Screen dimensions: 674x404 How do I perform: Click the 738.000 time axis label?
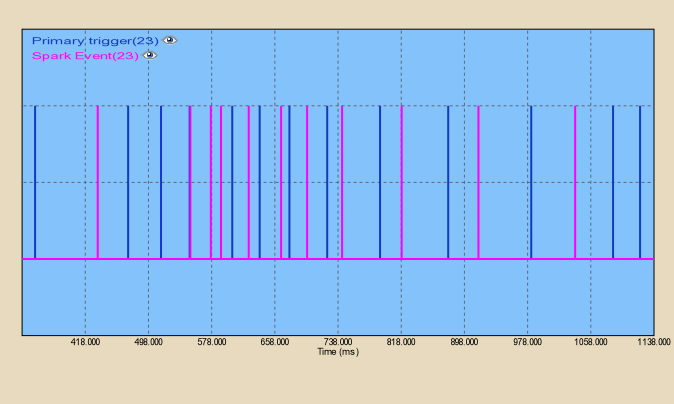coord(338,342)
